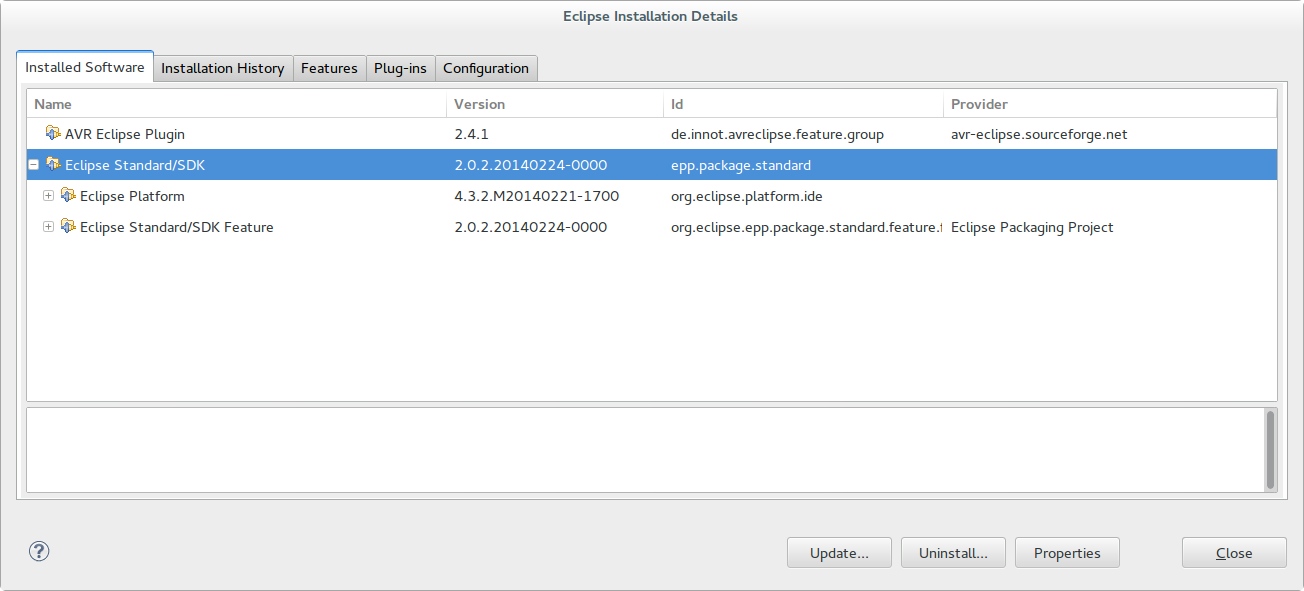Screen dimensions: 1304x591
Task: Click org.eclipse.platform.ide id cell
Action: (x=747, y=196)
